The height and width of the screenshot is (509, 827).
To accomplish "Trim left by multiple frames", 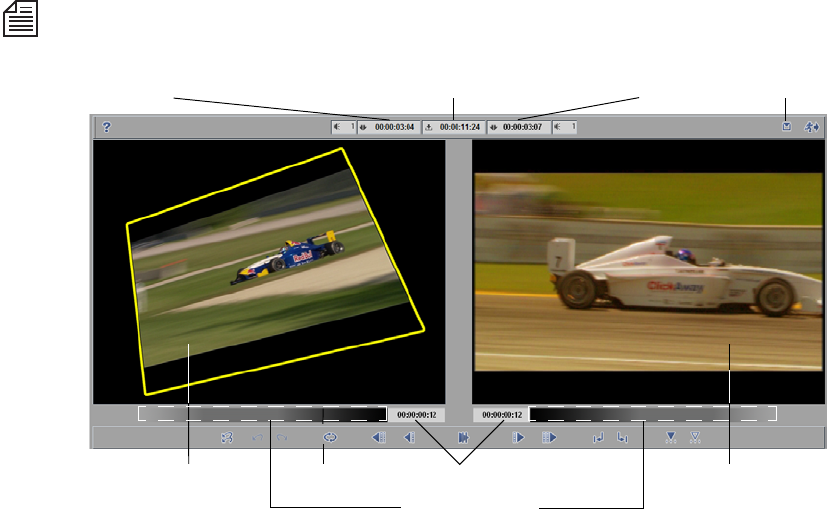I will (379, 437).
